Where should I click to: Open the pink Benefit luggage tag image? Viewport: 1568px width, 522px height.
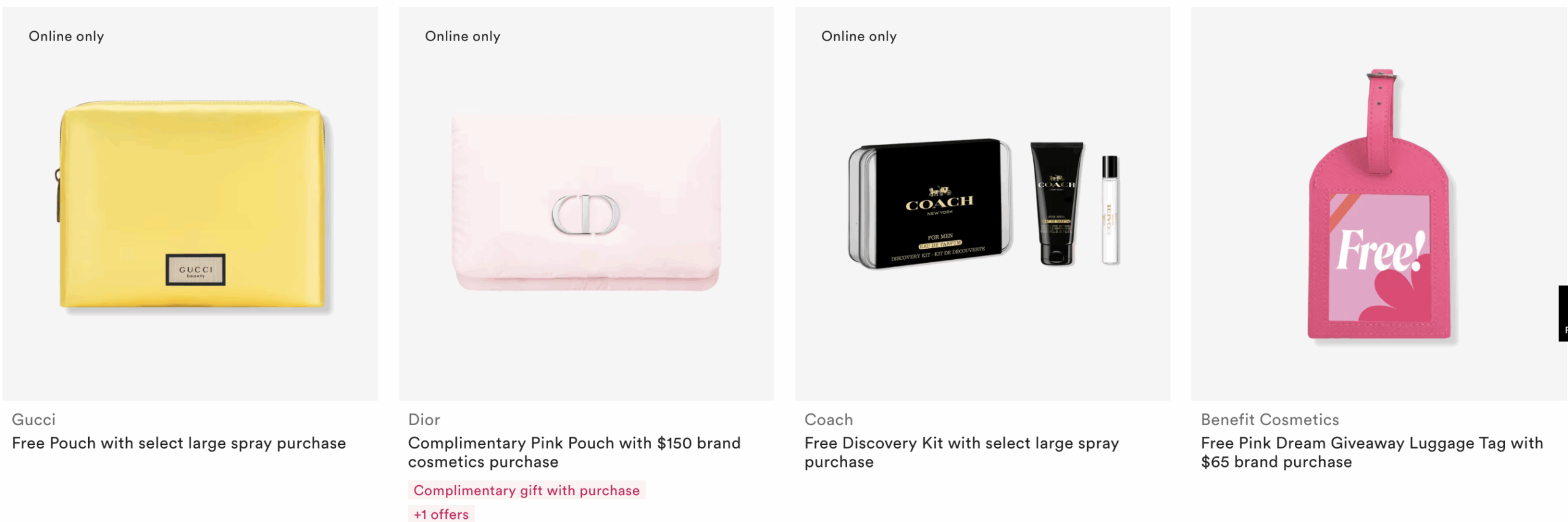click(1379, 204)
